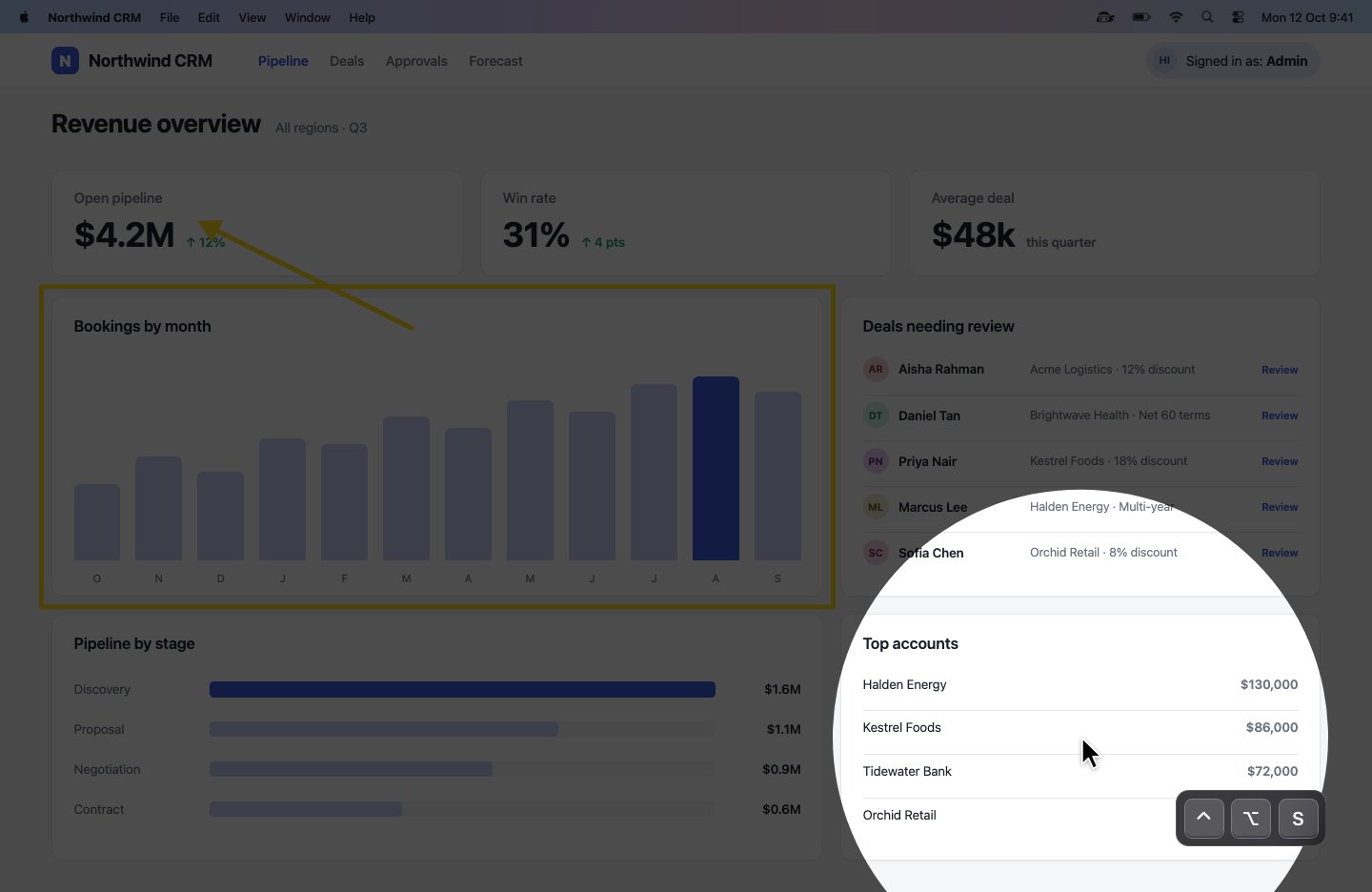
Task: Switch to the Pipeline tab
Action: (x=283, y=61)
